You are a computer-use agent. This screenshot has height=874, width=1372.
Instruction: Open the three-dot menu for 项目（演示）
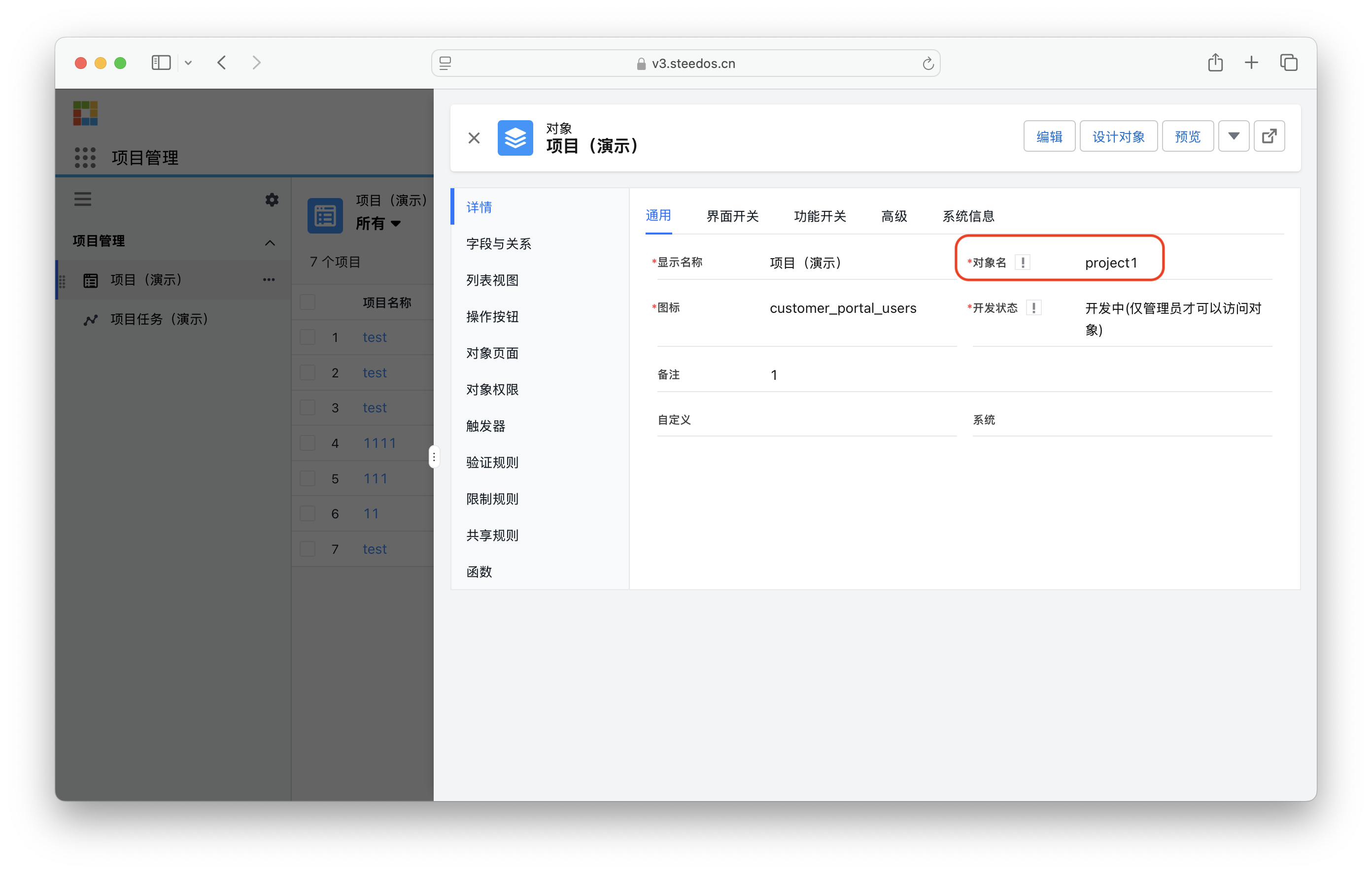[269, 279]
